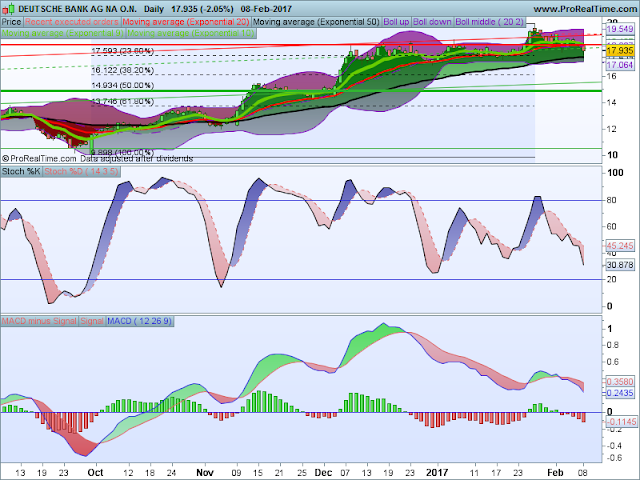Screen dimensions: 640x480
Task: Open Moving average (Exponential 50) settings label
Action: tap(316, 22)
